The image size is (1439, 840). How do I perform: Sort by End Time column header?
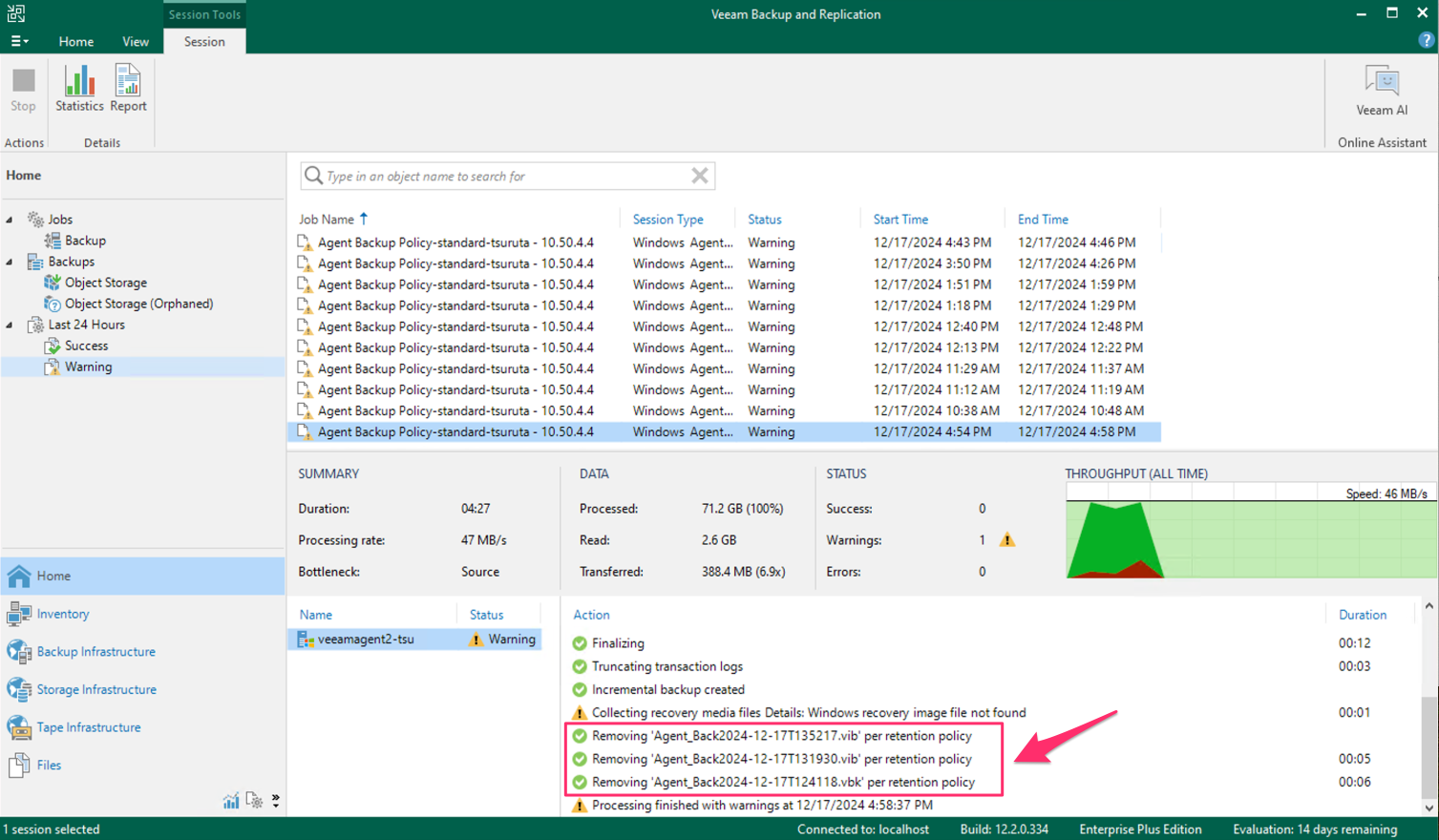(x=1043, y=220)
